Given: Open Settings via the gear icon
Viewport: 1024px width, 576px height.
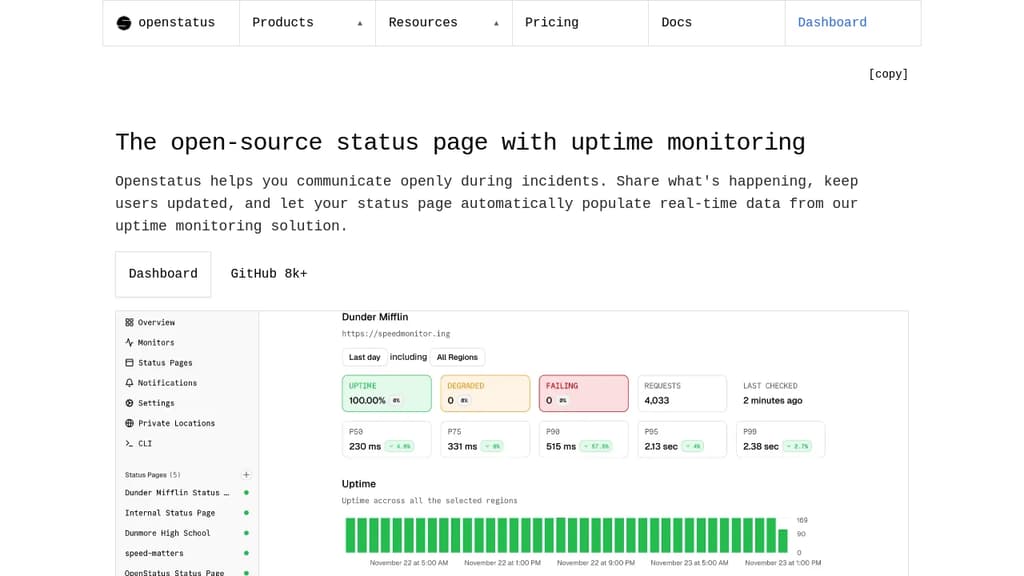Looking at the screenshot, I should (x=131, y=403).
